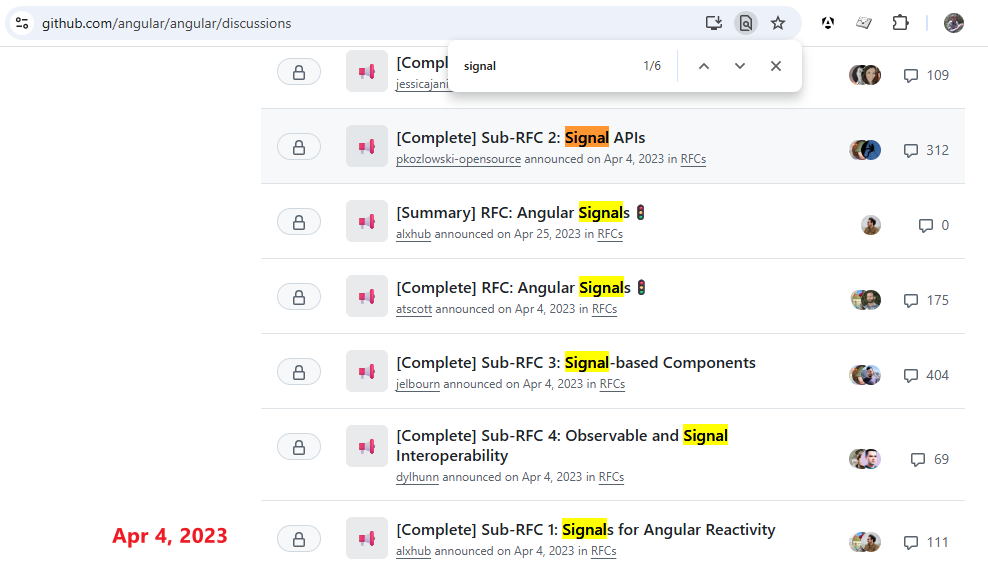Open '[Summary] RFC: Angular Signals' discussion
The height and width of the screenshot is (574, 988).
[520, 212]
